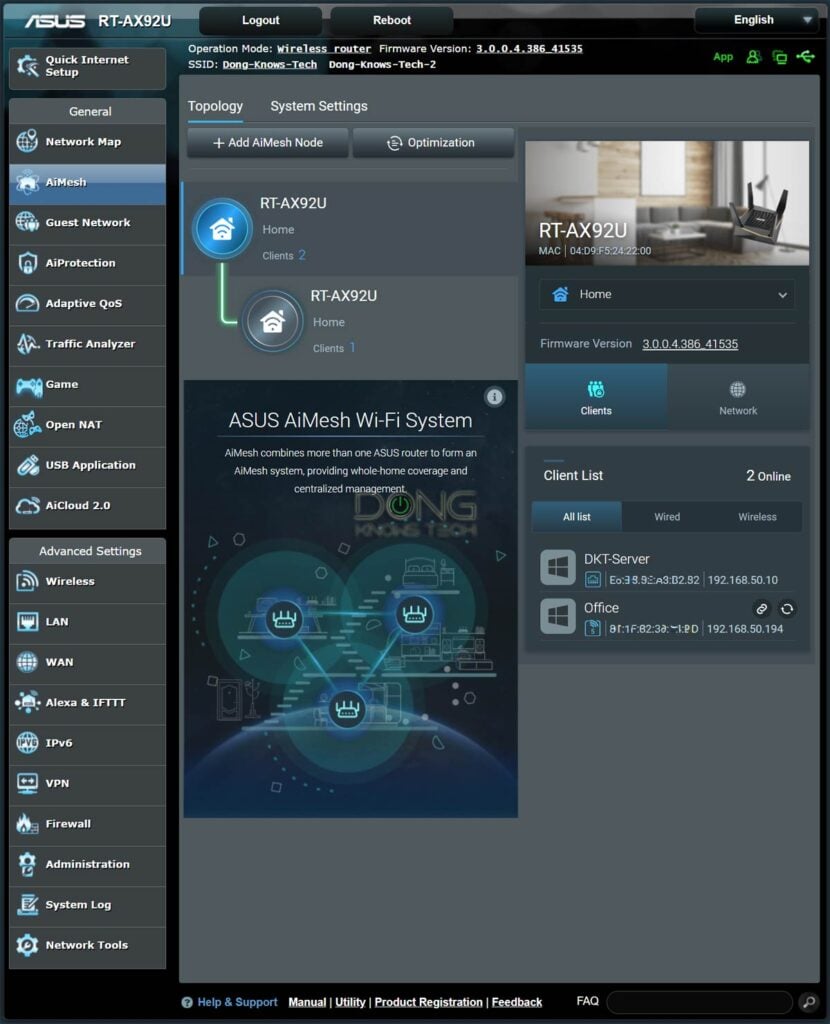Click the Open NAT icon
This screenshot has height=1024, width=830.
point(27,424)
